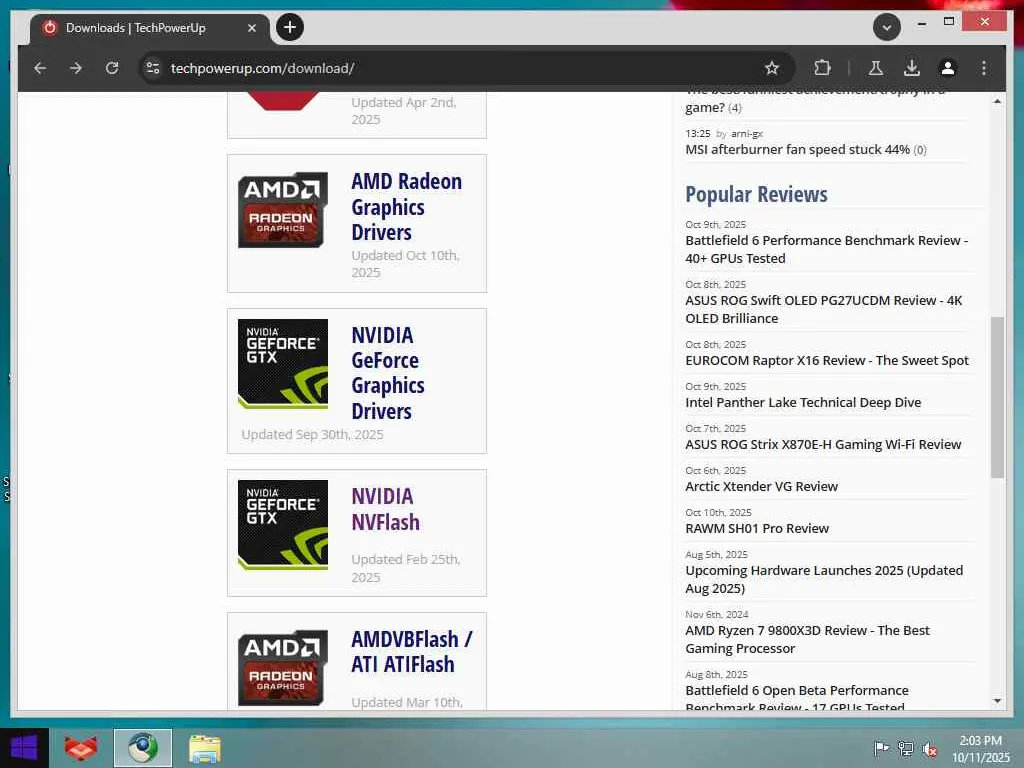
Task: Show browser downloads
Action: coord(912,68)
